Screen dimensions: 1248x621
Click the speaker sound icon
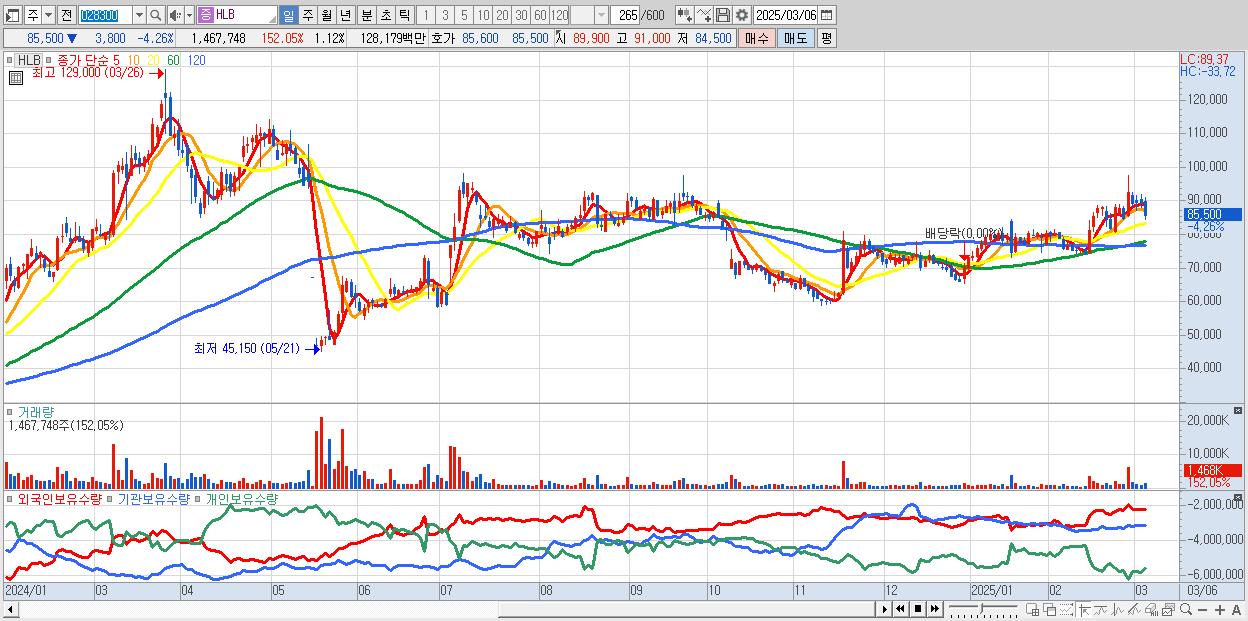pos(175,15)
